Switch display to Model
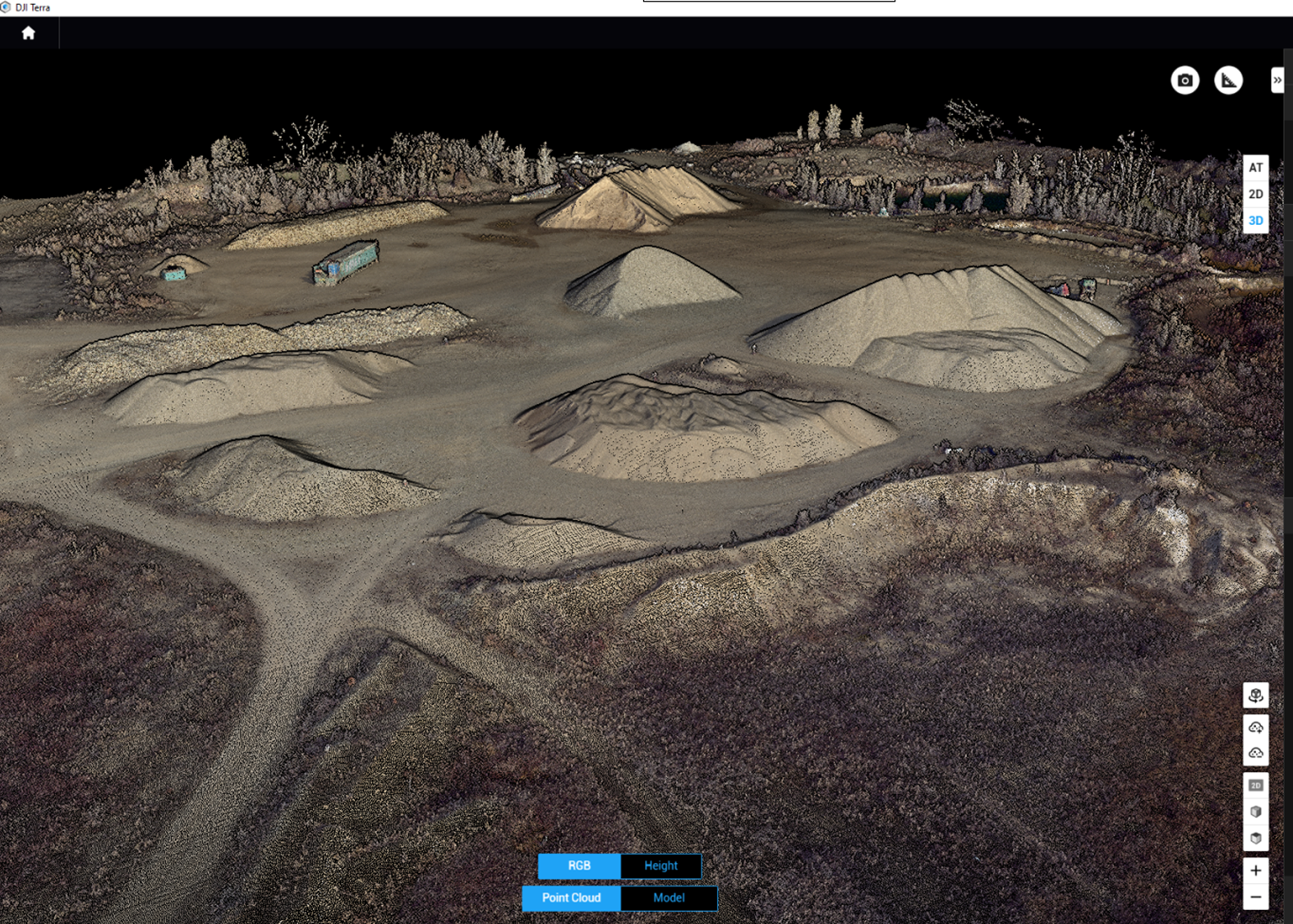The width and height of the screenshot is (1293, 924). (x=669, y=898)
